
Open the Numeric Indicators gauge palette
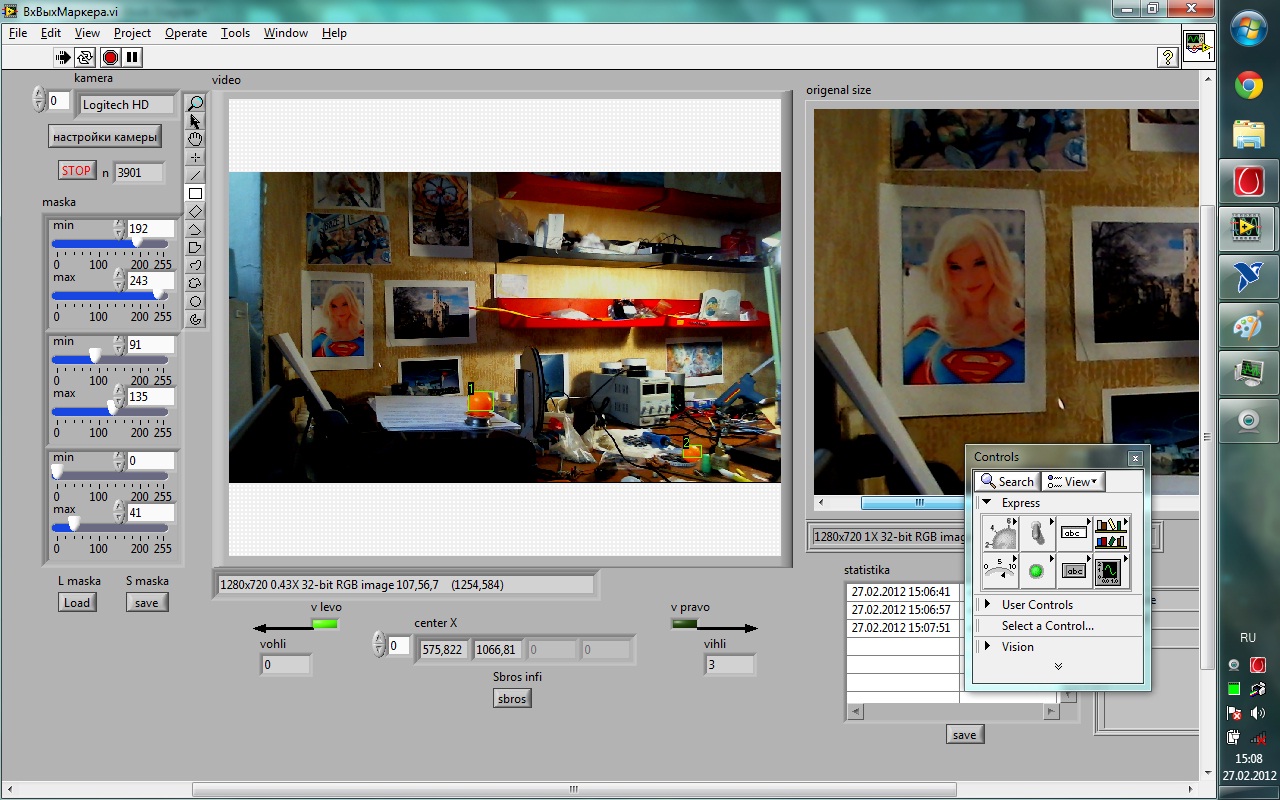pos(1000,571)
